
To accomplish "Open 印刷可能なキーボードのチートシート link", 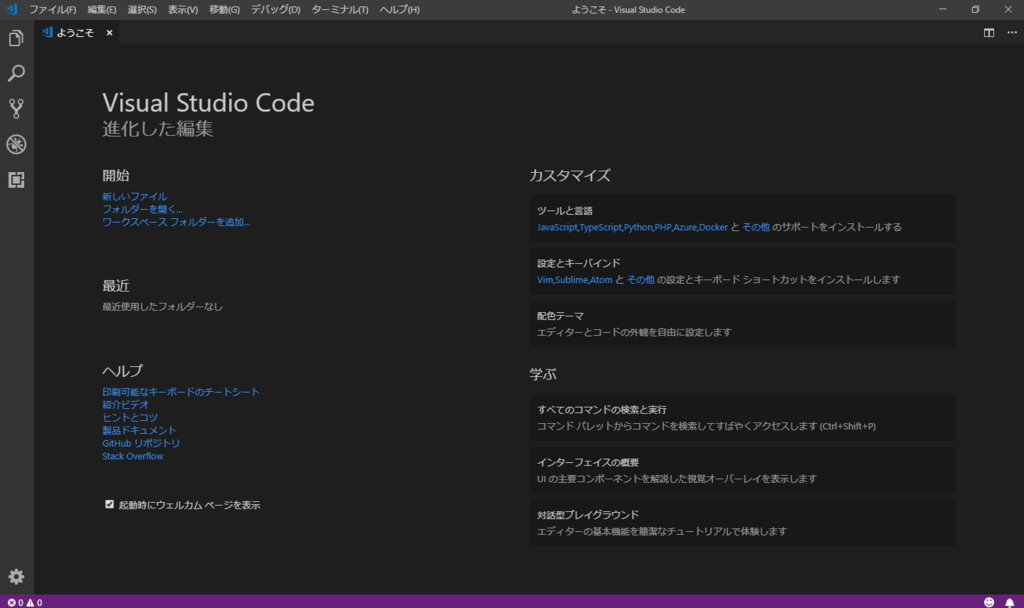I will 181,392.
